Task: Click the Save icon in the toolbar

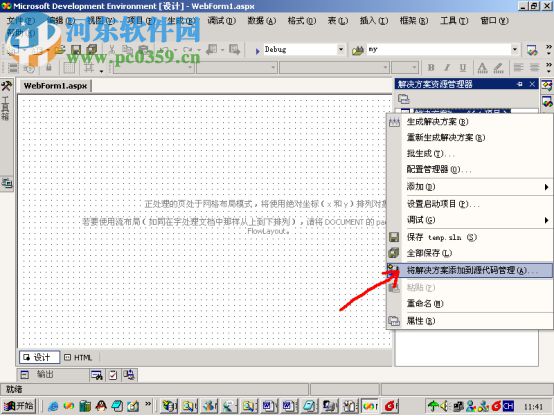Action: click(76, 49)
